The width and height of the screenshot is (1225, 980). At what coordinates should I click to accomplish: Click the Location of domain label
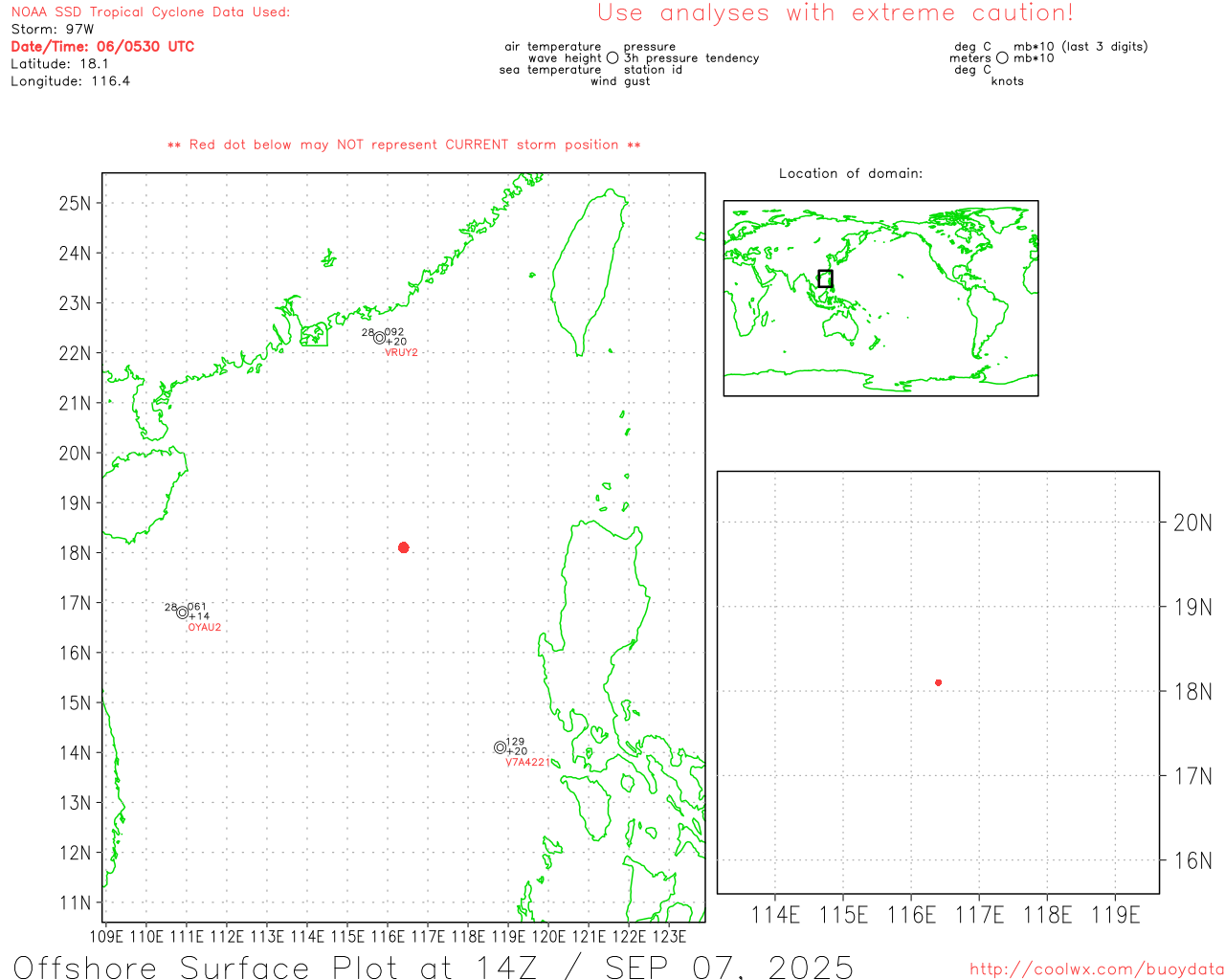click(x=851, y=173)
